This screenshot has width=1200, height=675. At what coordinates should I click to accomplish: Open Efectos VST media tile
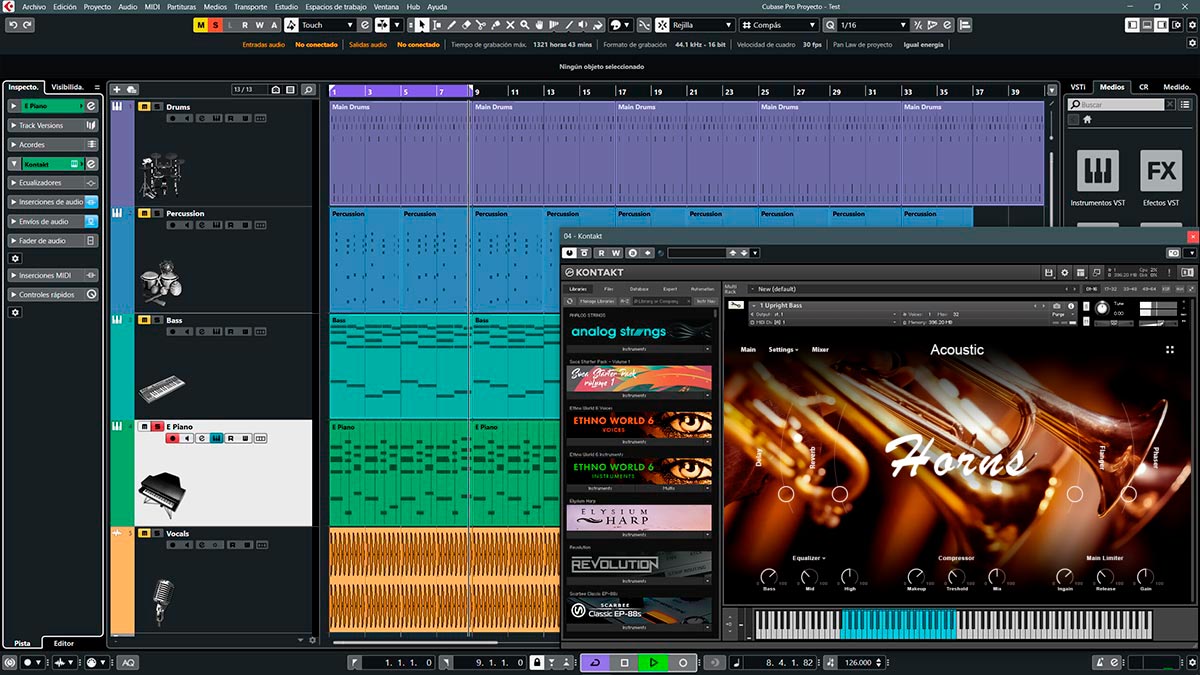coord(1161,171)
